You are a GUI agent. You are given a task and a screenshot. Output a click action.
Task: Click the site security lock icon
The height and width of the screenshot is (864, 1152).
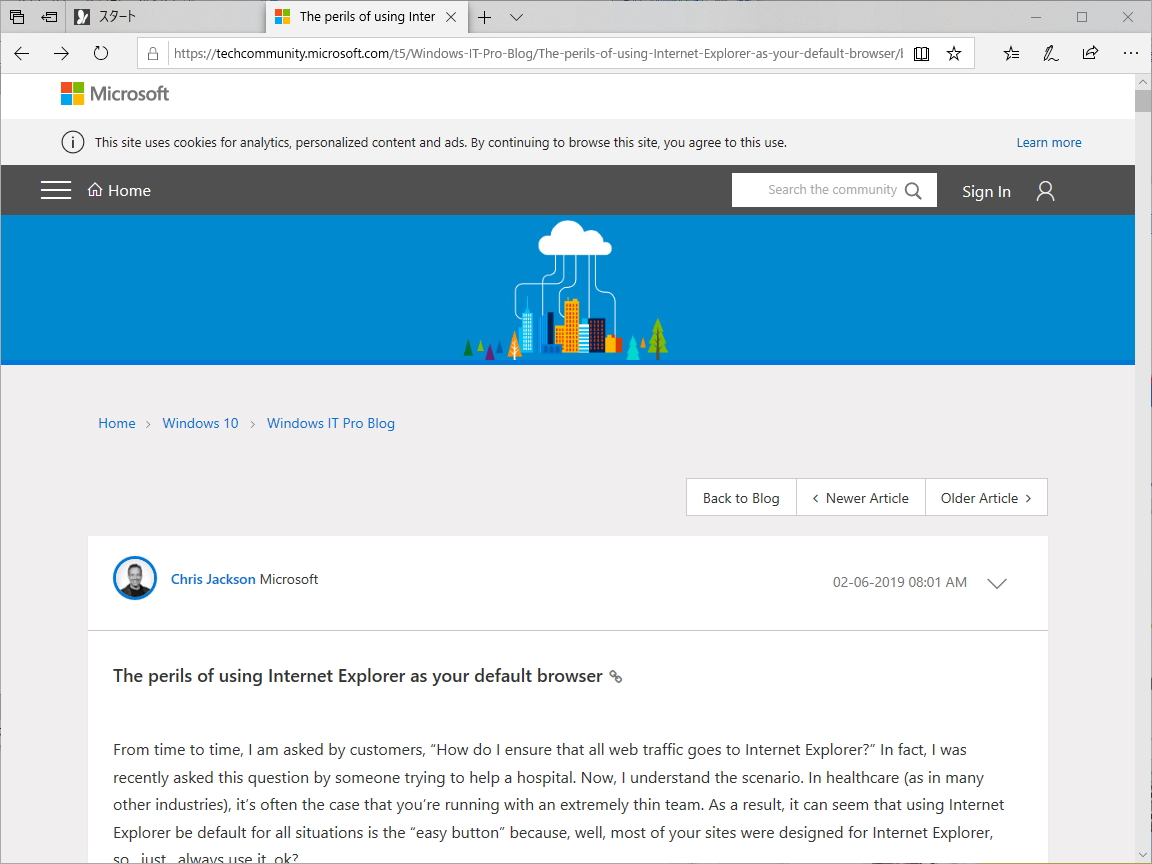(x=151, y=53)
